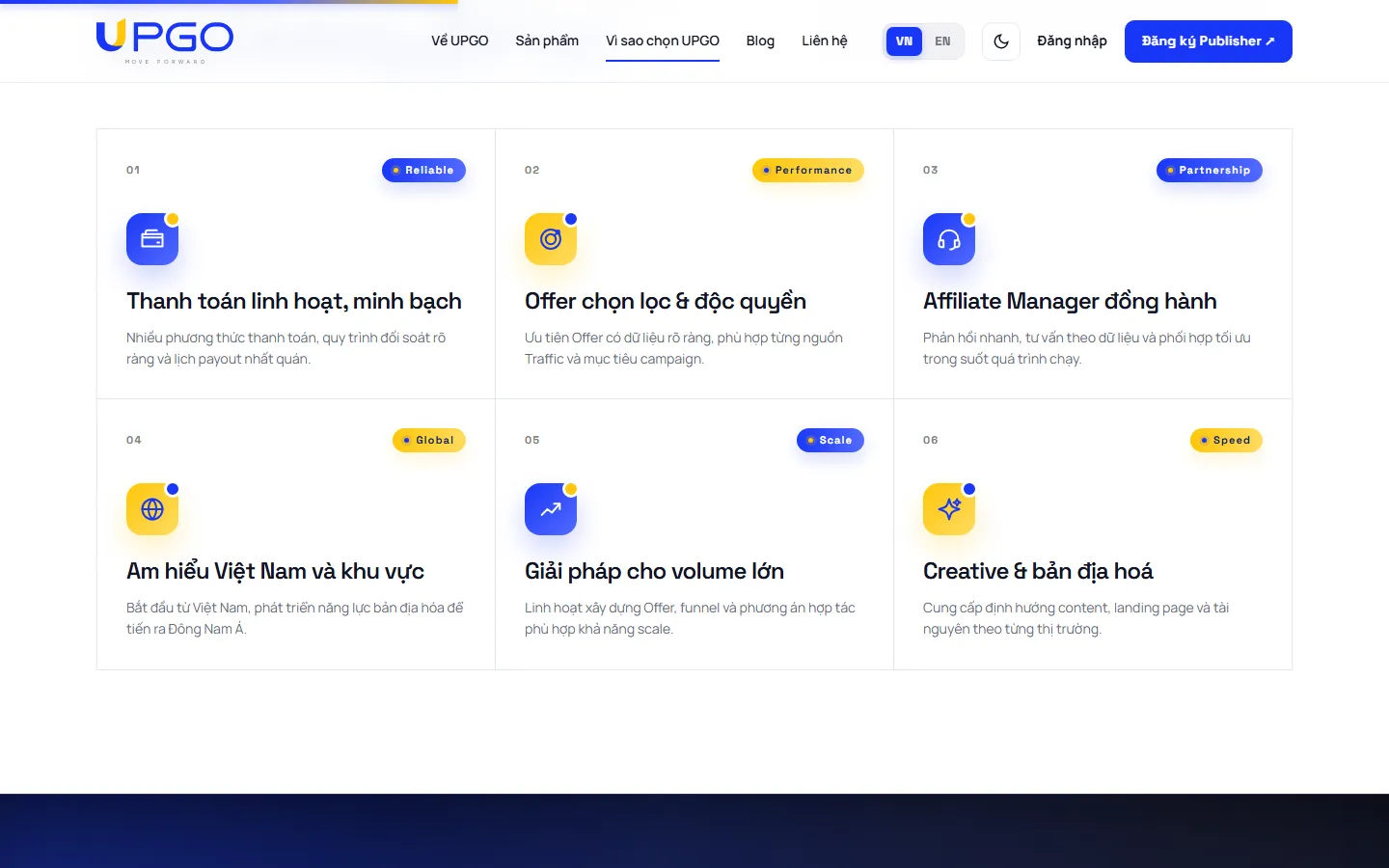Open the Sản phẩm menu item
The height and width of the screenshot is (868, 1389).
[x=547, y=41]
